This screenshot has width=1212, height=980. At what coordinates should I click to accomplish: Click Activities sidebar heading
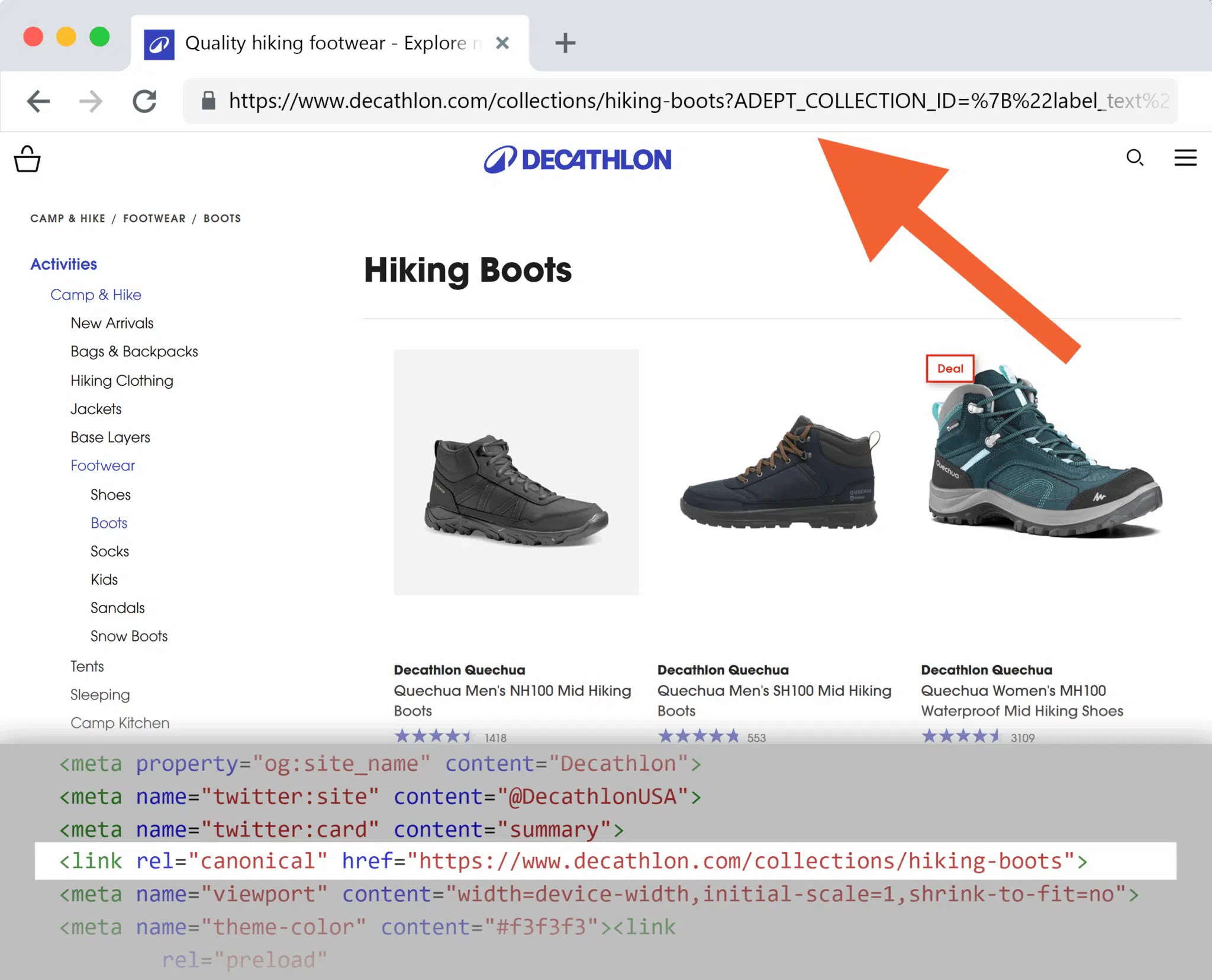(x=64, y=264)
